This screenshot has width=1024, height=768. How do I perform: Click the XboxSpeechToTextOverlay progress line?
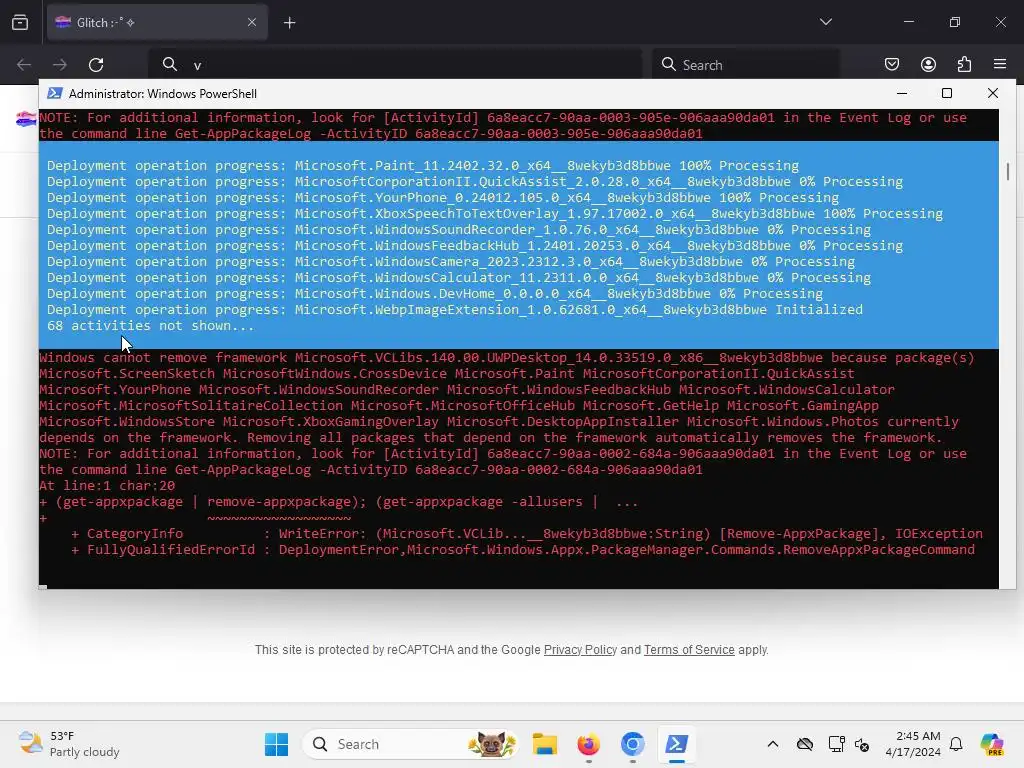(x=495, y=214)
